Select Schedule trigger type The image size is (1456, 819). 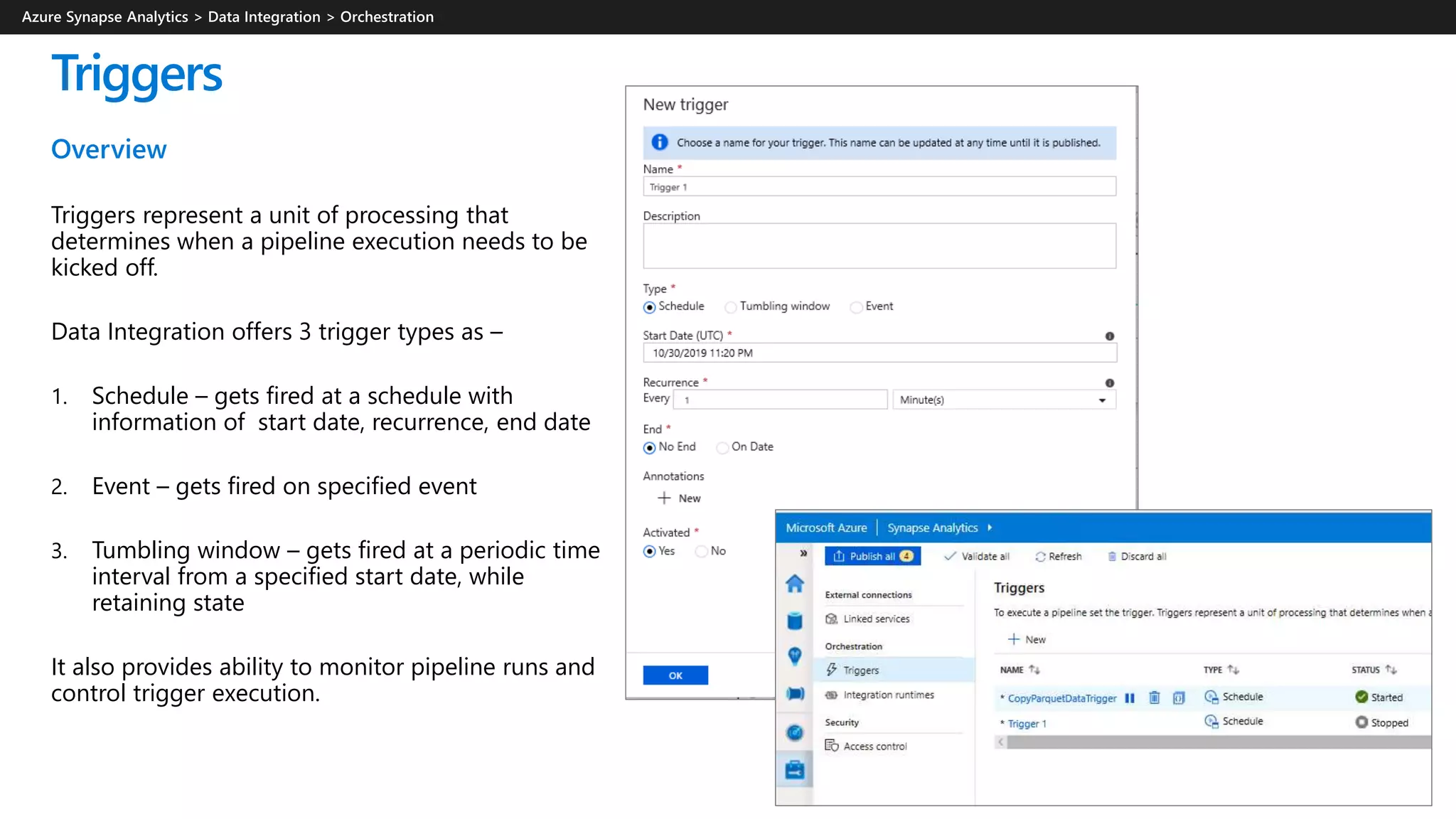coord(649,307)
